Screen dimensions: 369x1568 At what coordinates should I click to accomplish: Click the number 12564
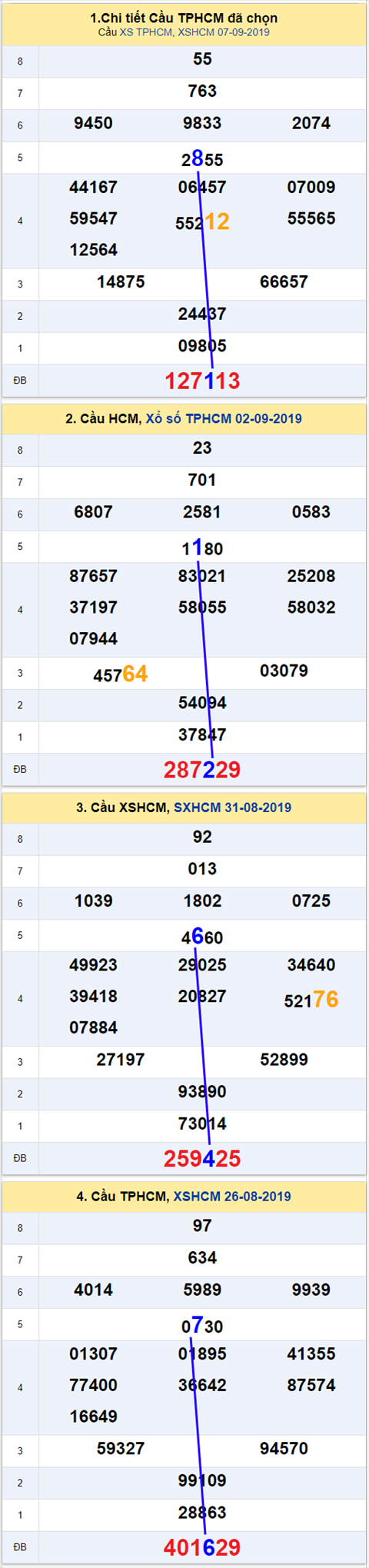coord(94,250)
